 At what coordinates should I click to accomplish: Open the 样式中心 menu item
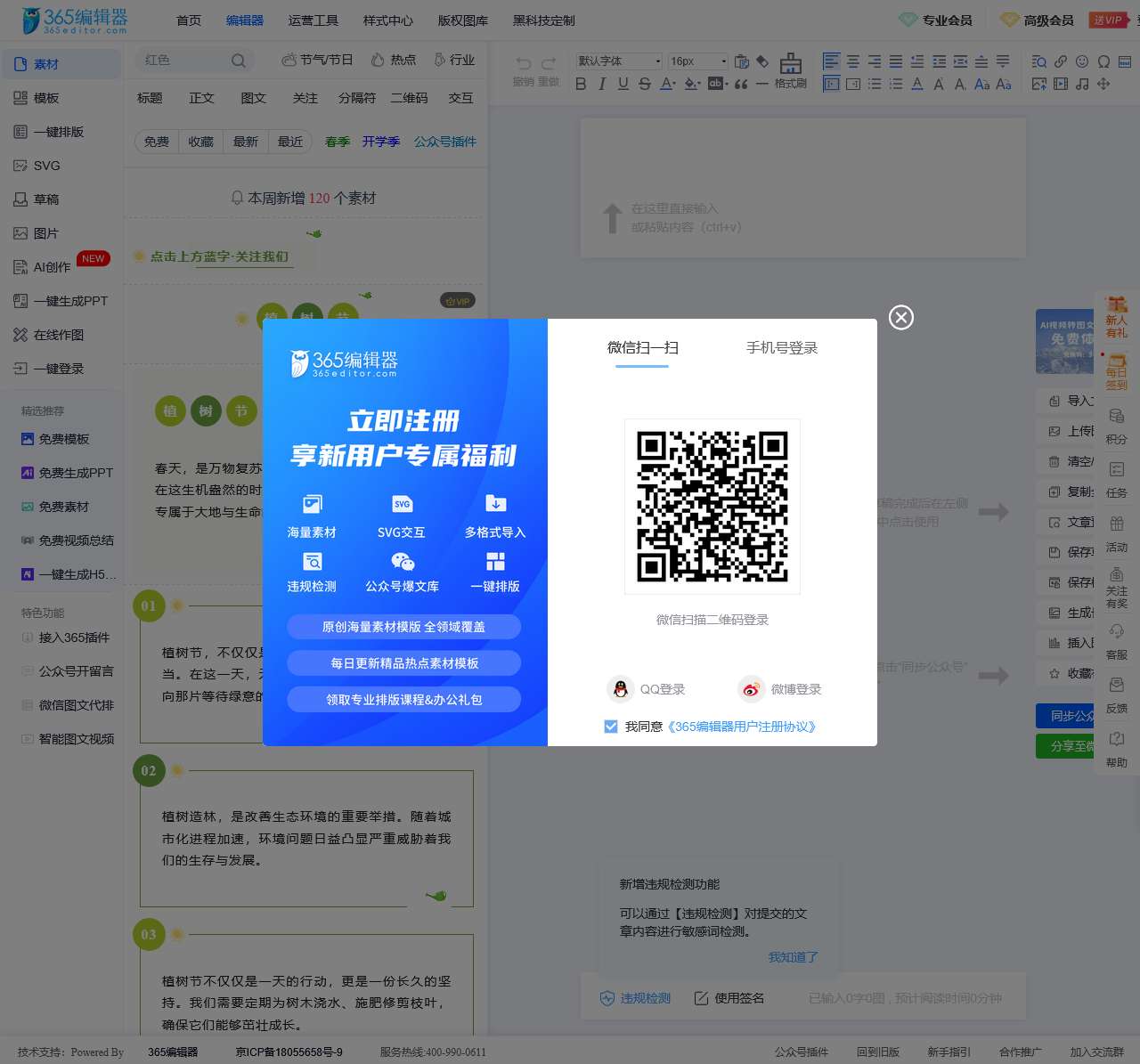[388, 20]
